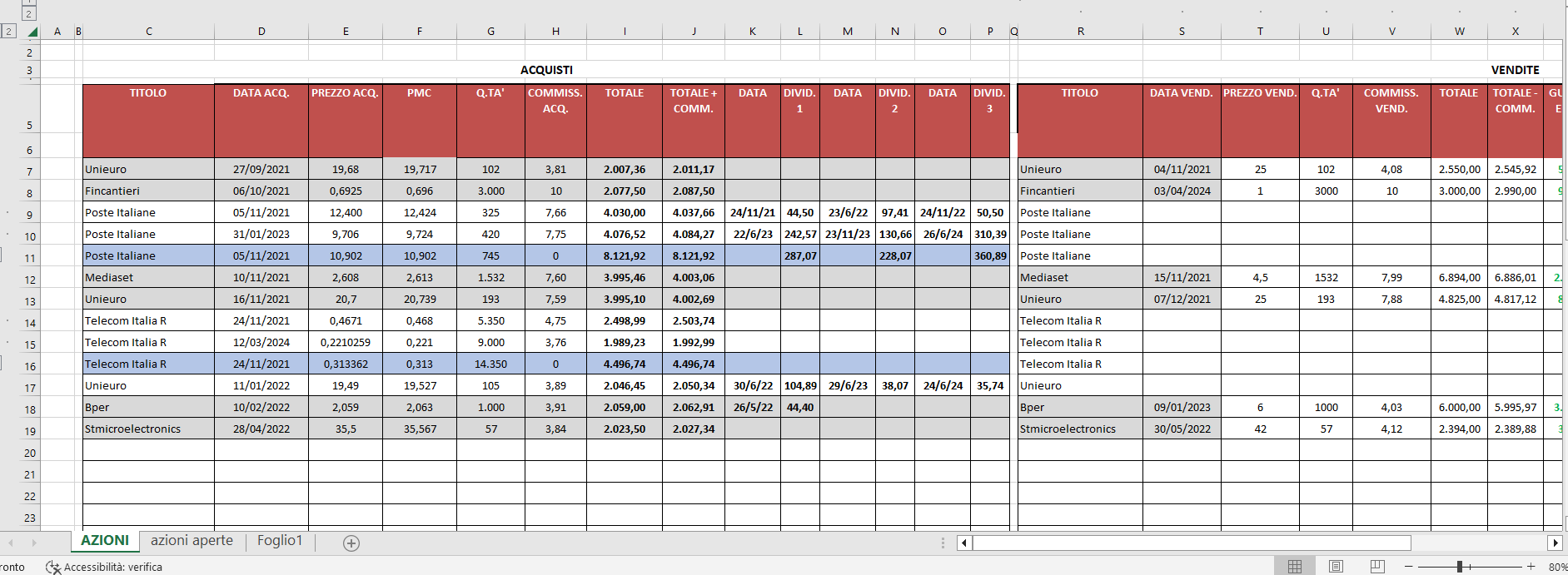Viewport: 1568px width, 575px height.
Task: Switch to Page Break Preview
Action: tap(1377, 567)
